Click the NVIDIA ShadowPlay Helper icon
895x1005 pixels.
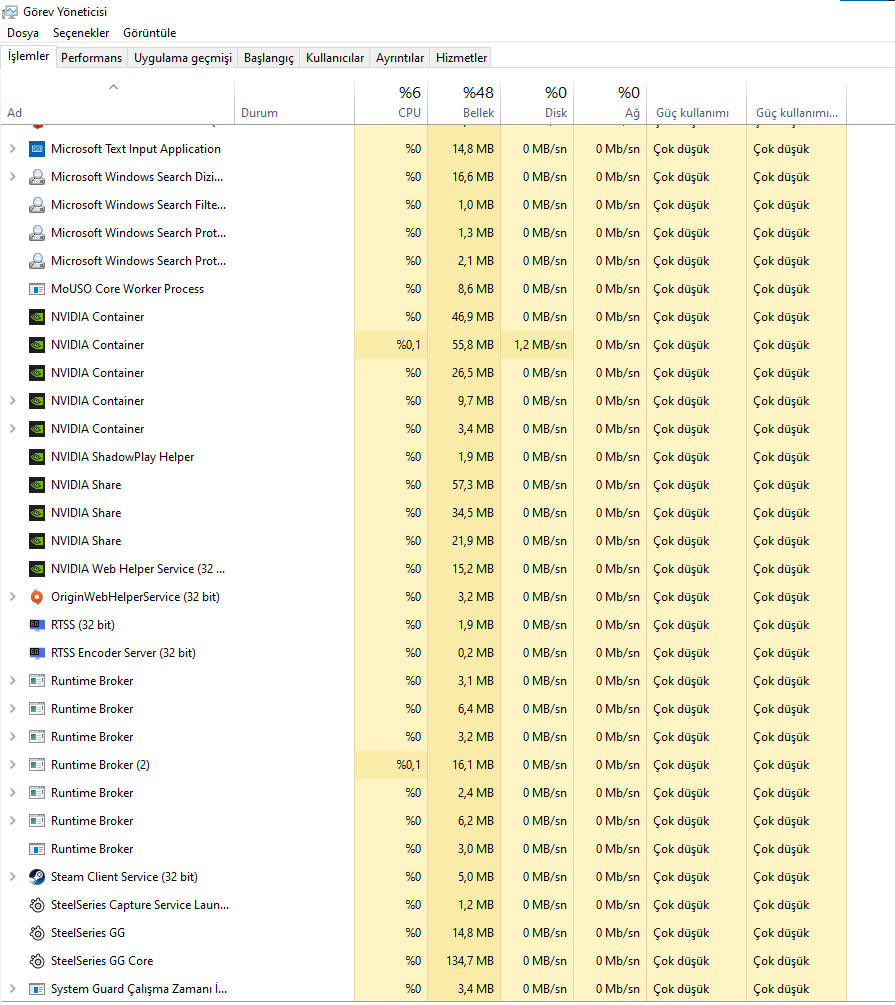(x=37, y=457)
